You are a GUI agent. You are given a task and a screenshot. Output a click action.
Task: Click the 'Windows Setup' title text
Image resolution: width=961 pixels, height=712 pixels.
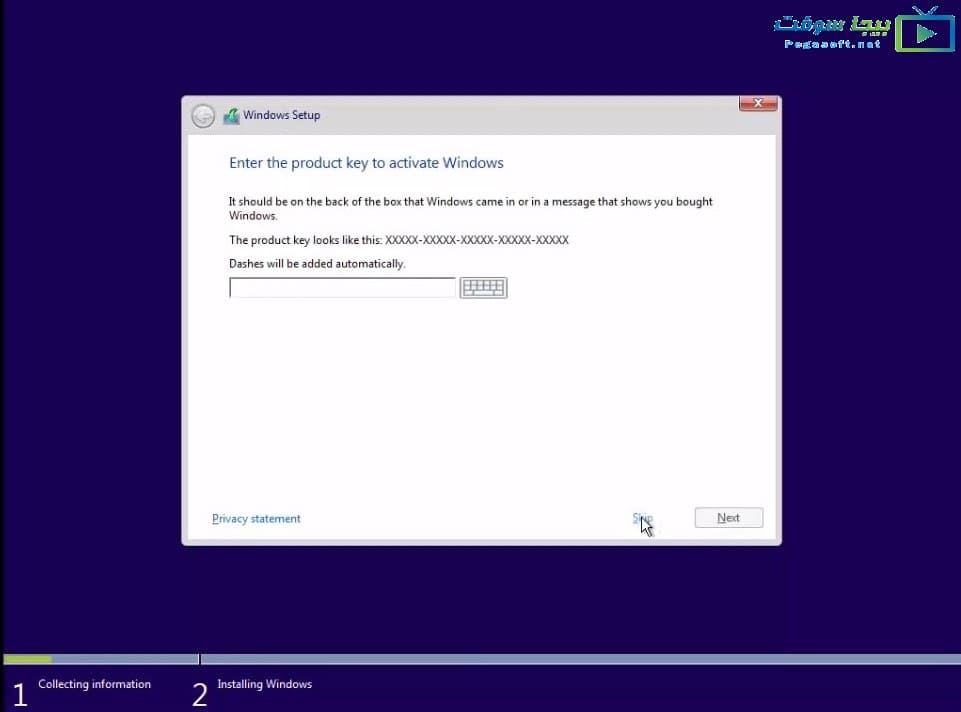281,115
